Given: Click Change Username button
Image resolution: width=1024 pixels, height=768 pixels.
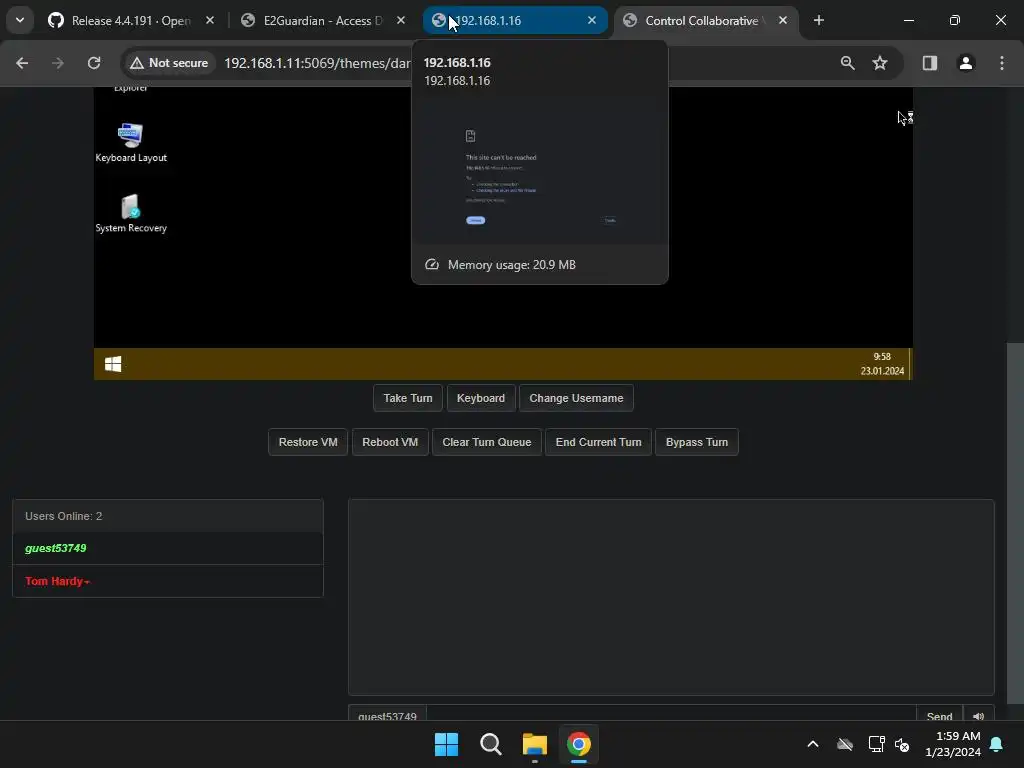Looking at the screenshot, I should pyautogui.click(x=576, y=398).
